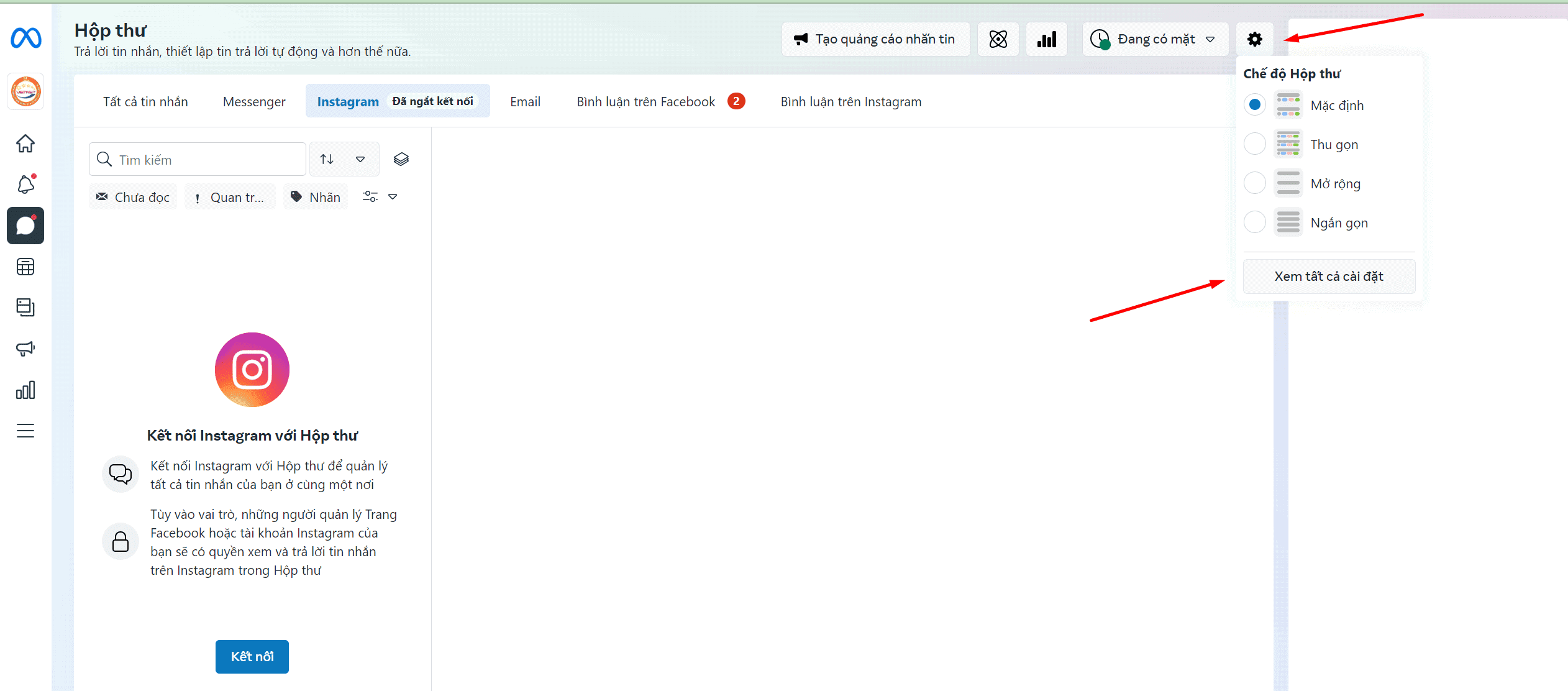
Task: Filter by Nhãn label
Action: pyautogui.click(x=316, y=197)
